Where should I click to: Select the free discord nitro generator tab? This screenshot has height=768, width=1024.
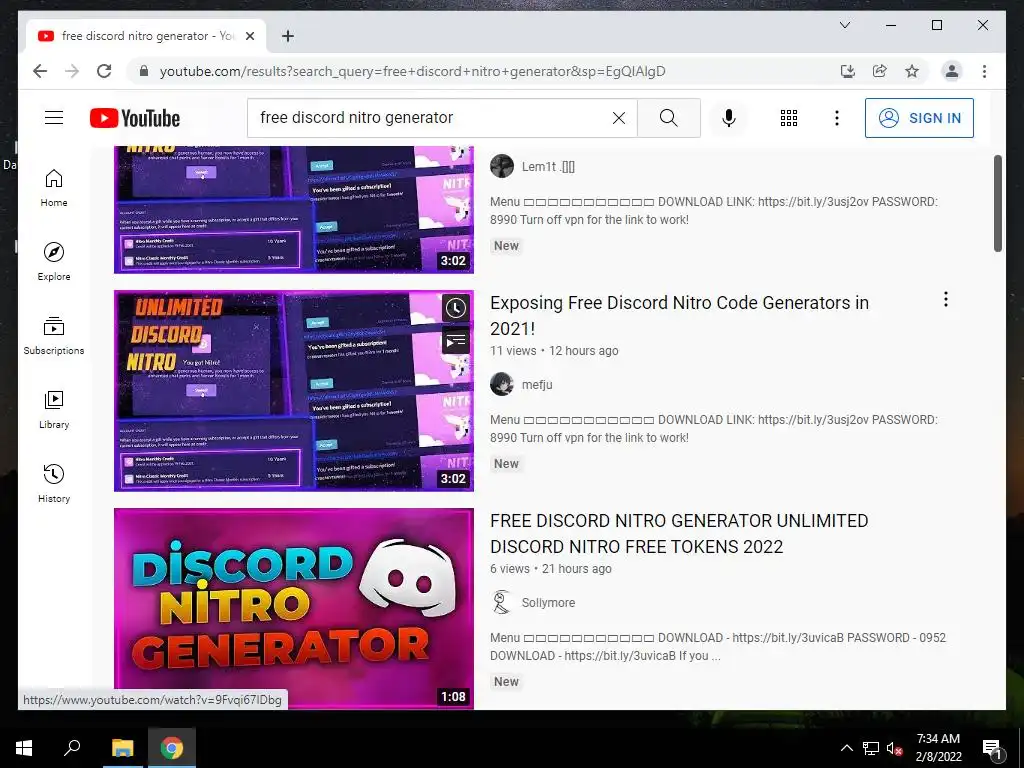pos(146,36)
